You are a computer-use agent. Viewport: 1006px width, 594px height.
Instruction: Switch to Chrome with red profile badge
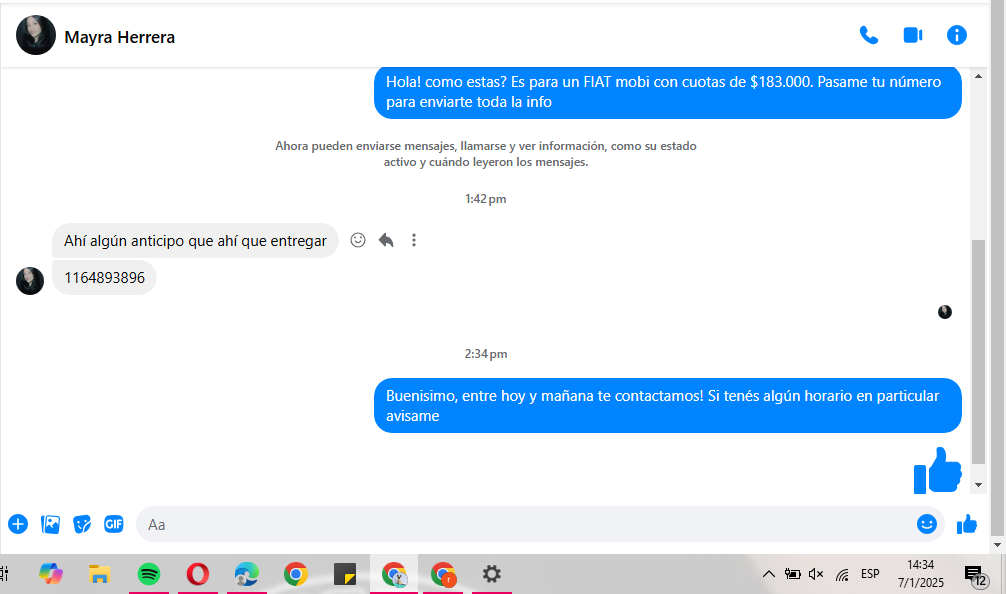443,573
